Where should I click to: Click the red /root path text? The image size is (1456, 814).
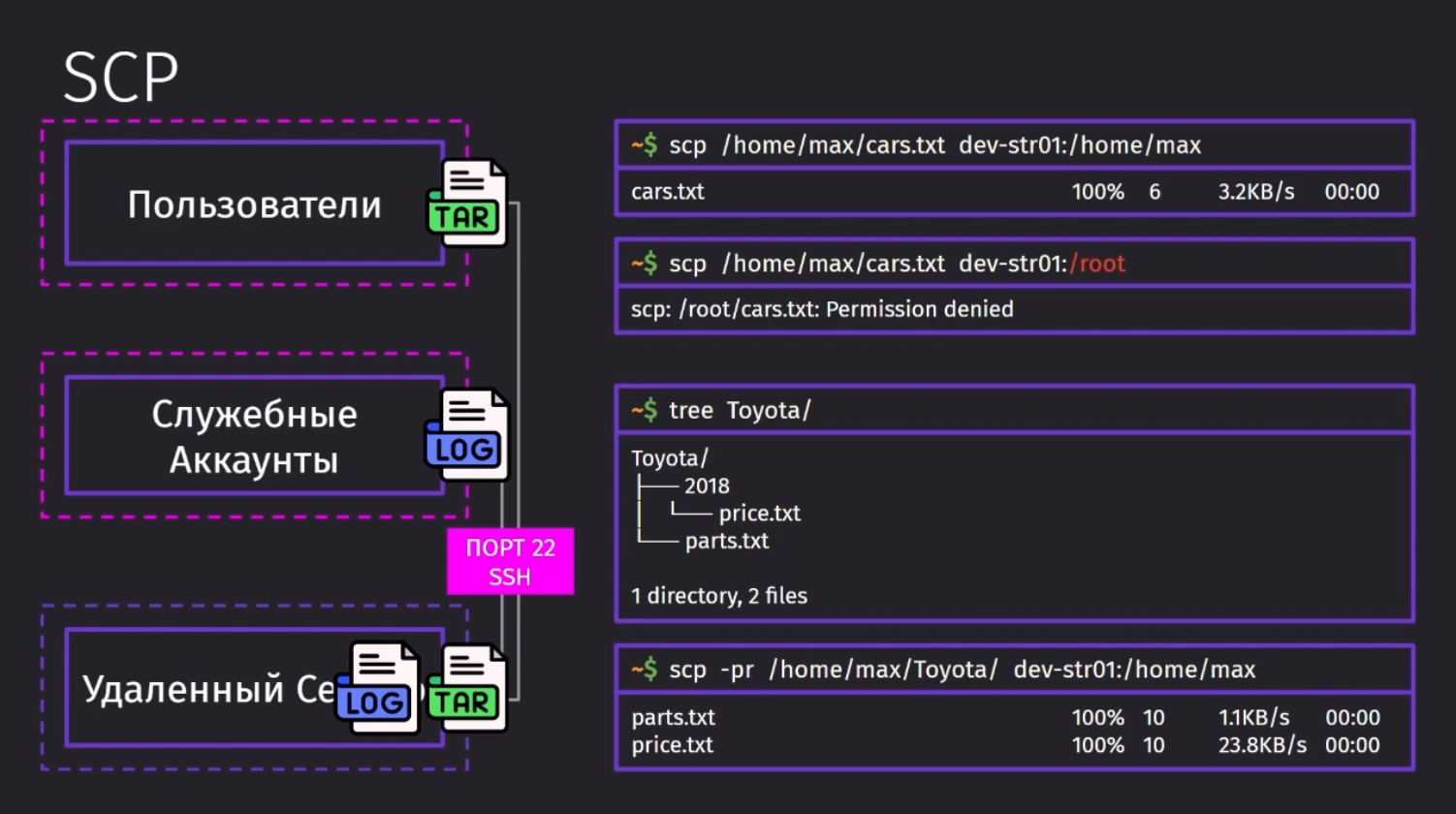(1097, 264)
